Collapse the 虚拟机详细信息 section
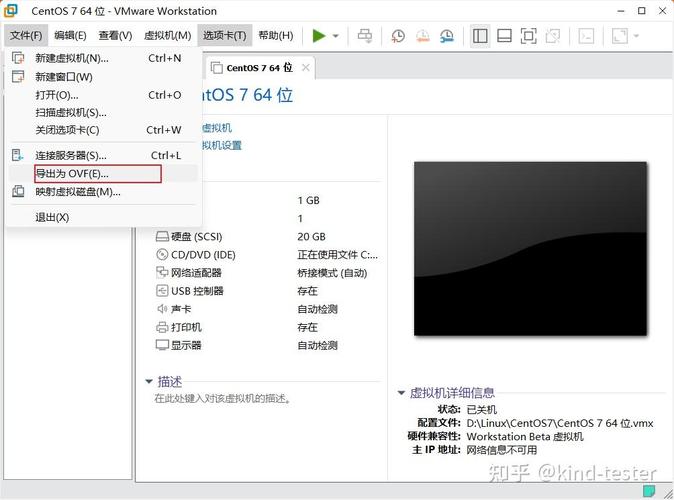The height and width of the screenshot is (500, 674). [x=401, y=393]
